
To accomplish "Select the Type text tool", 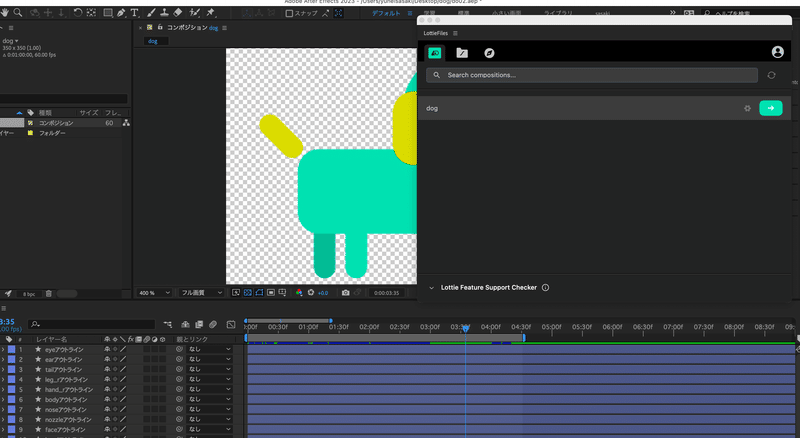I will tap(134, 12).
